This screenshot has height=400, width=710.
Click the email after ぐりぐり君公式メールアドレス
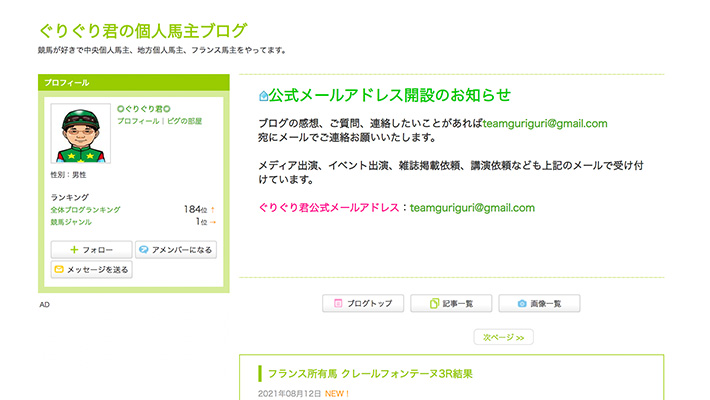(473, 208)
